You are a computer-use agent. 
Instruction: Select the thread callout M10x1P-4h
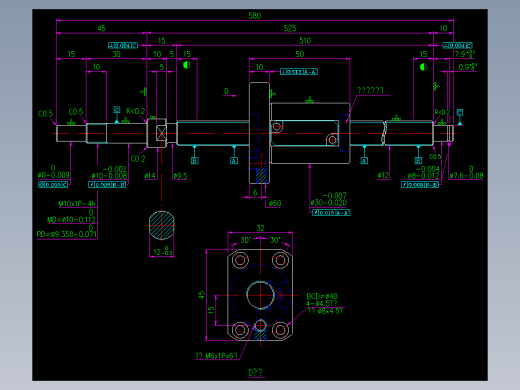77,203
